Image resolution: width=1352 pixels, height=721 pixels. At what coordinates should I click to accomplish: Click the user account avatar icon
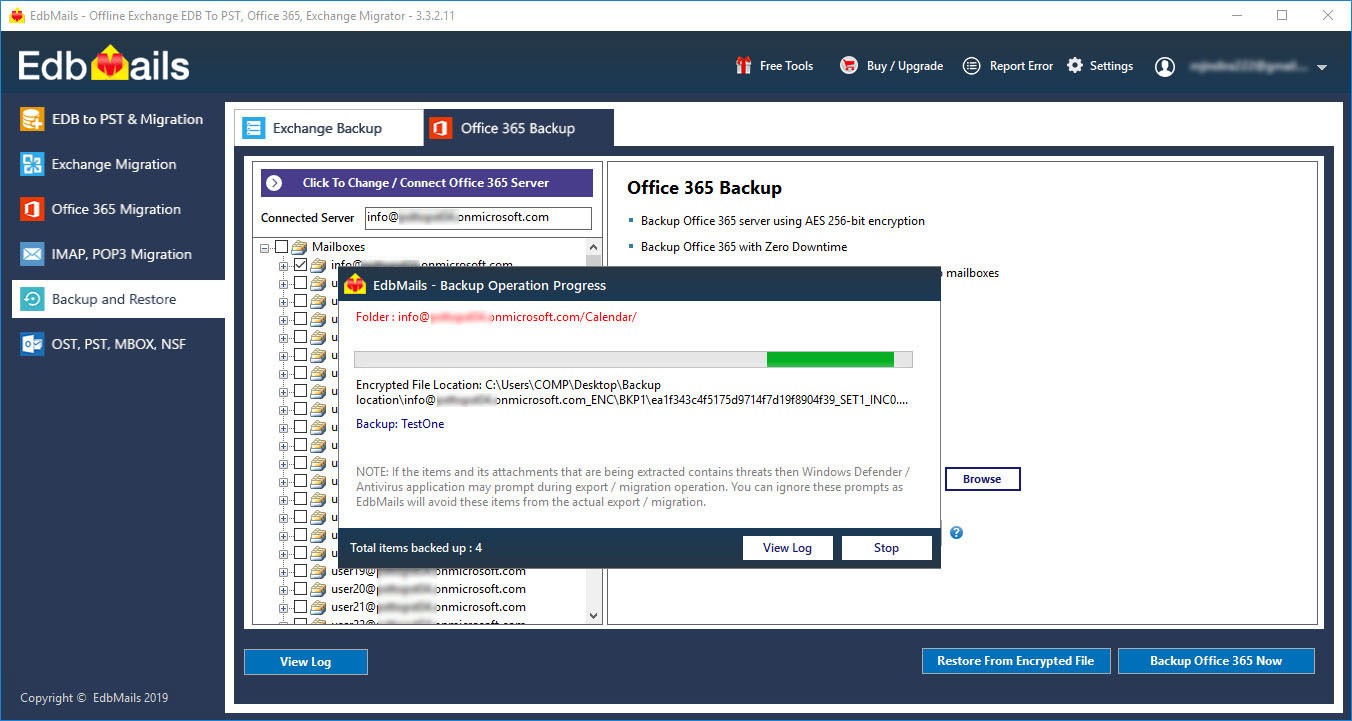point(1165,67)
